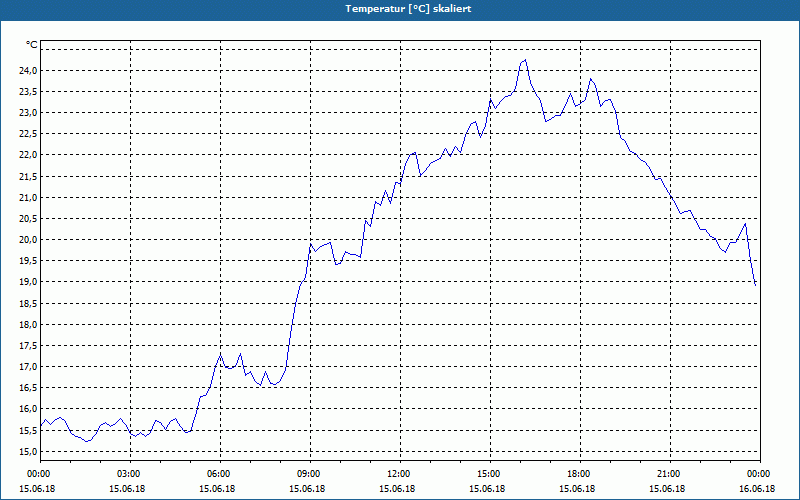Click the 22,5 y-axis label
The image size is (800, 500).
[29, 134]
